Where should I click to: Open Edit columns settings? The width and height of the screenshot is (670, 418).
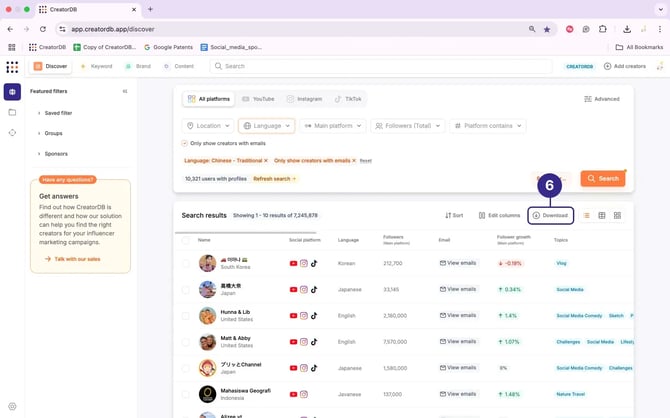pyautogui.click(x=498, y=215)
